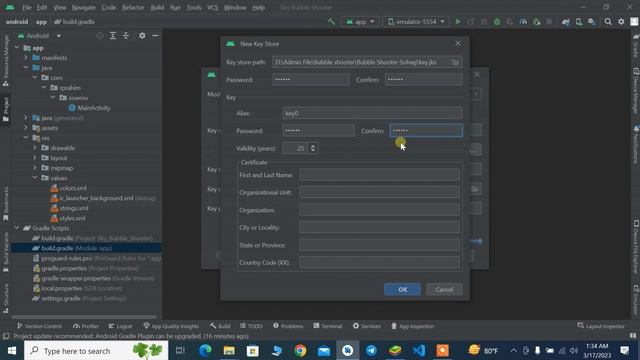This screenshot has width=640, height=360.
Task: Collapse the app module tree node
Action: point(17,48)
